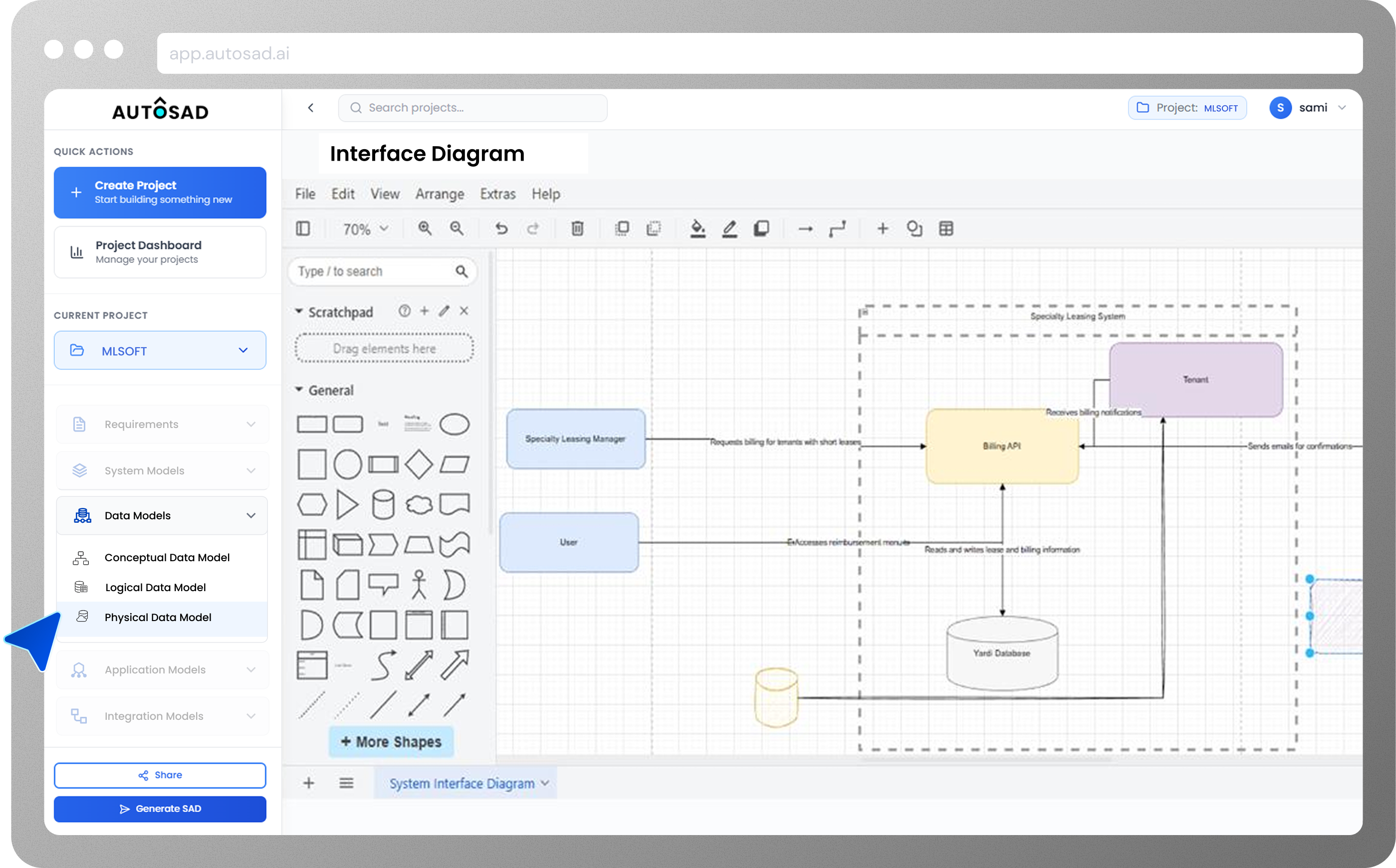Click the delete trash icon in toolbar
The image size is (1396, 868).
577,229
